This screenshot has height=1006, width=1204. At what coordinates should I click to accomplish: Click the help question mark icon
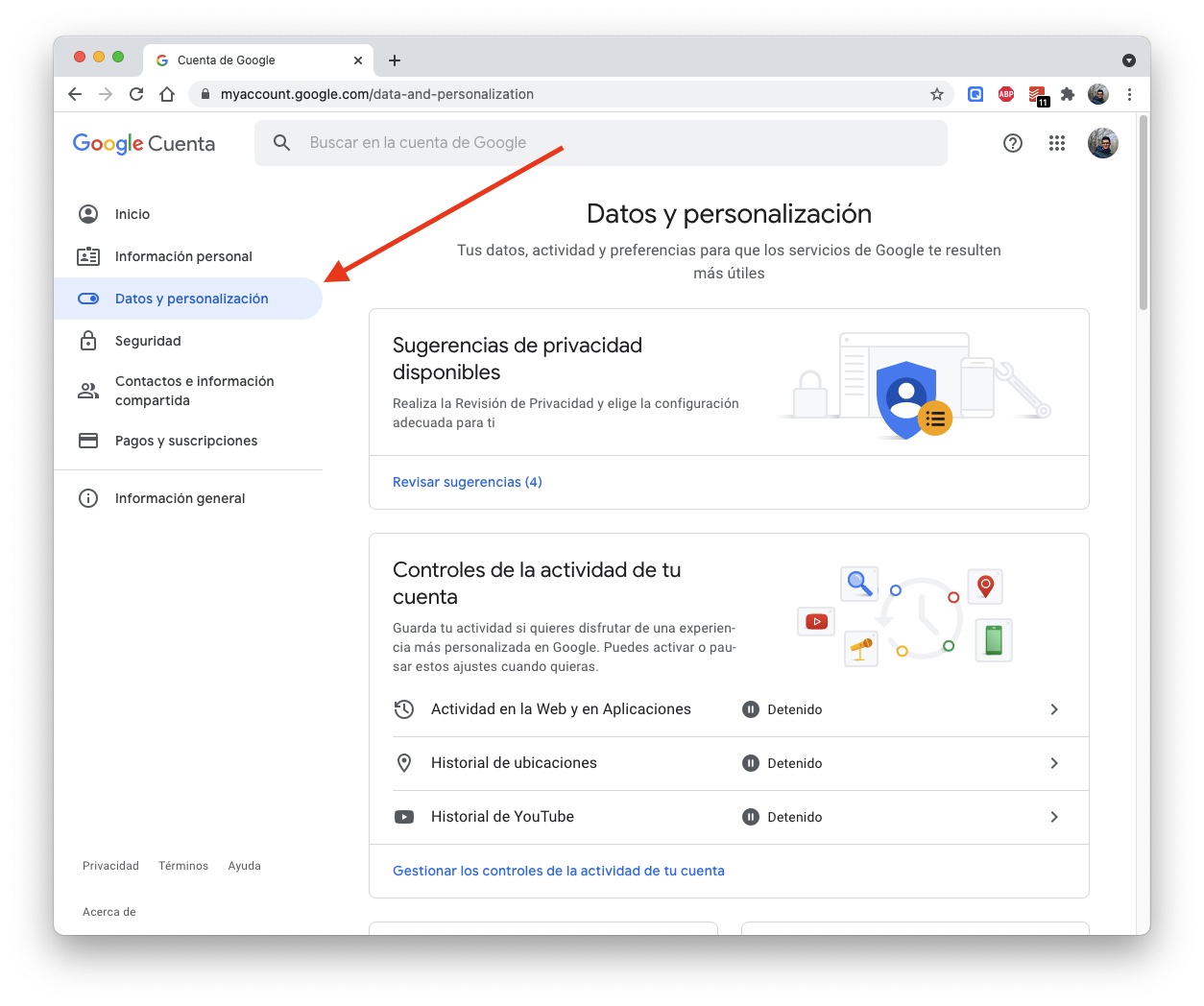click(1012, 143)
